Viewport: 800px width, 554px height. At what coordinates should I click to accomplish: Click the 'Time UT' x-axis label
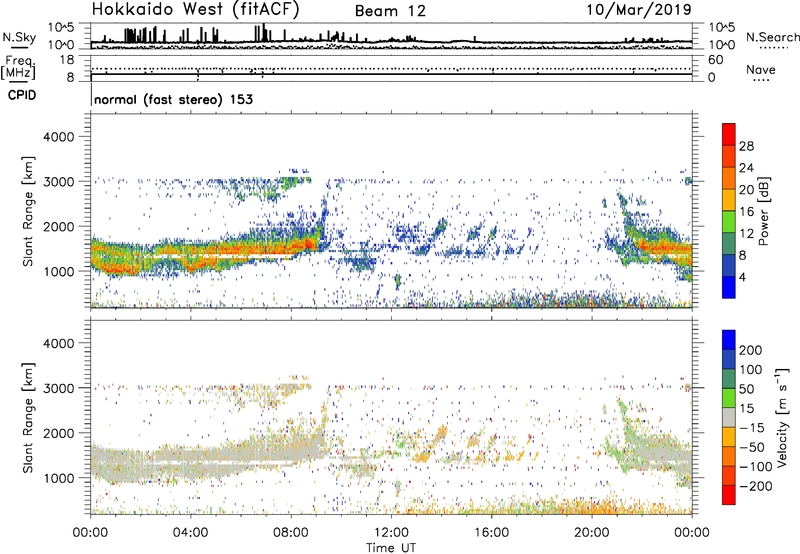tap(391, 547)
